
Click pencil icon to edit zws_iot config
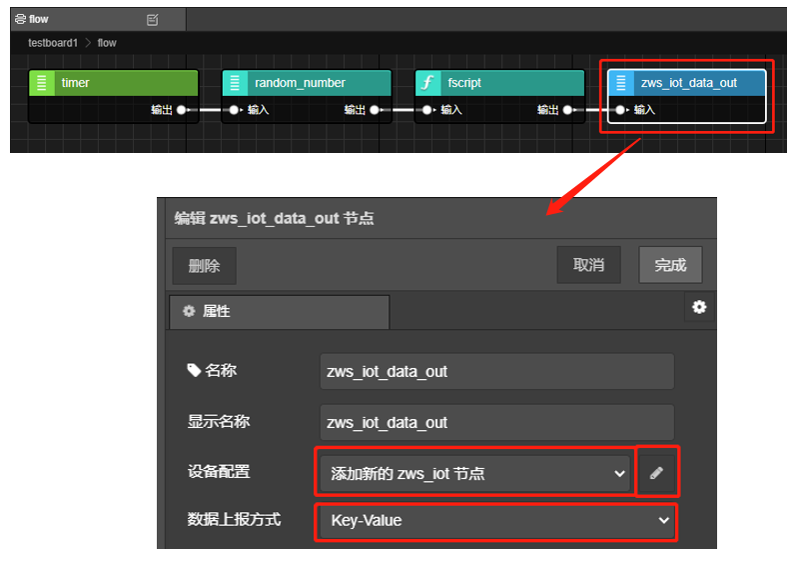pyautogui.click(x=657, y=473)
